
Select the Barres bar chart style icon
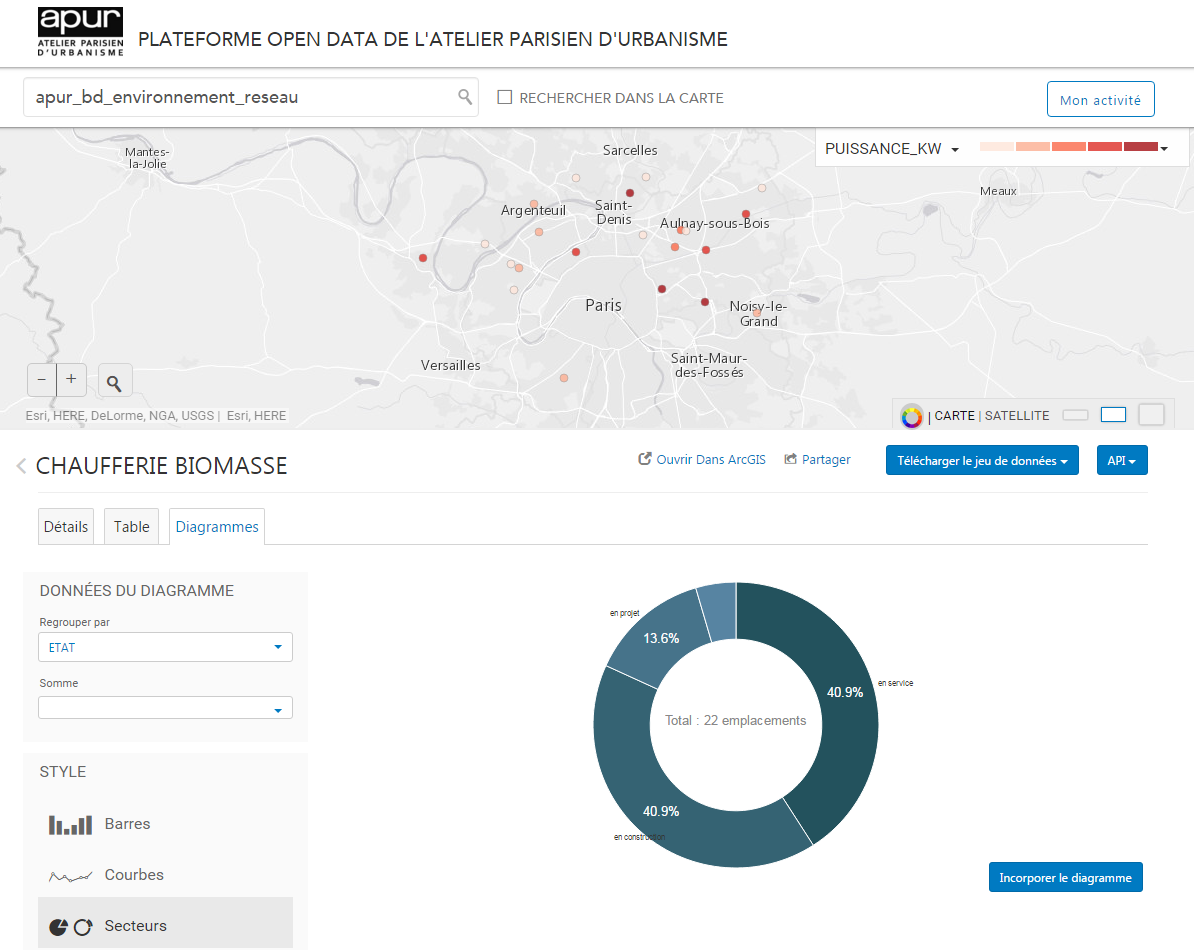pos(70,825)
